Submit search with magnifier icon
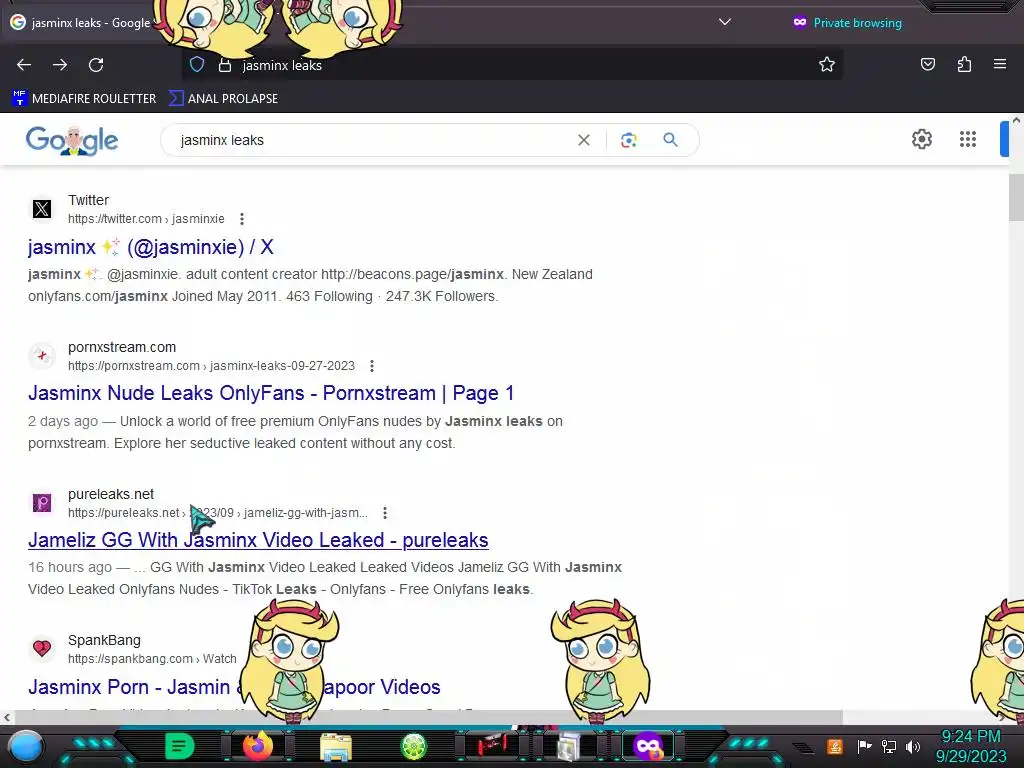 click(x=670, y=140)
